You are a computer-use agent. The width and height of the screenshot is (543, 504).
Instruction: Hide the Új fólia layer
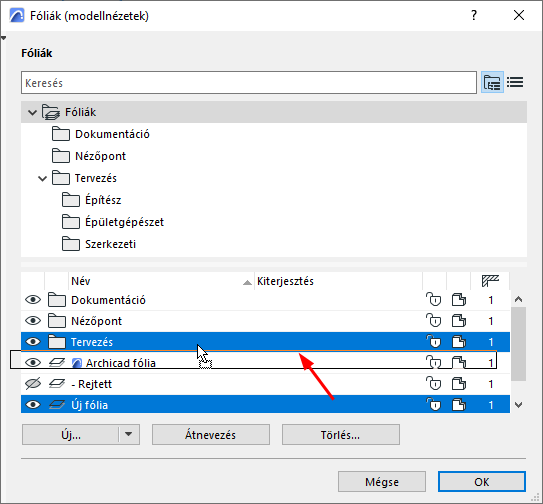(33, 405)
